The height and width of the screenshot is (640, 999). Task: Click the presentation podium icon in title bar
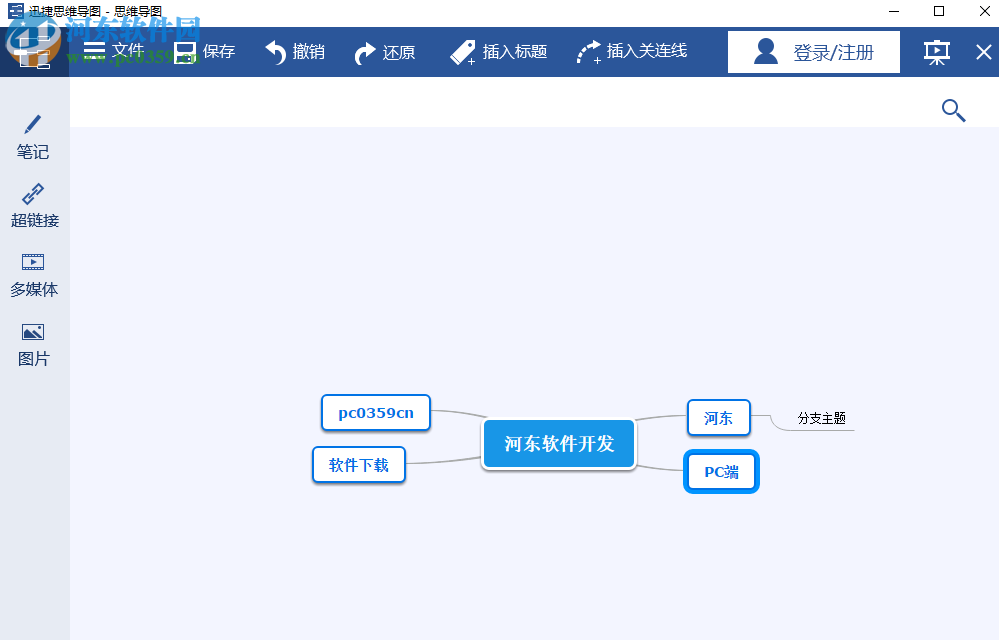(x=935, y=51)
